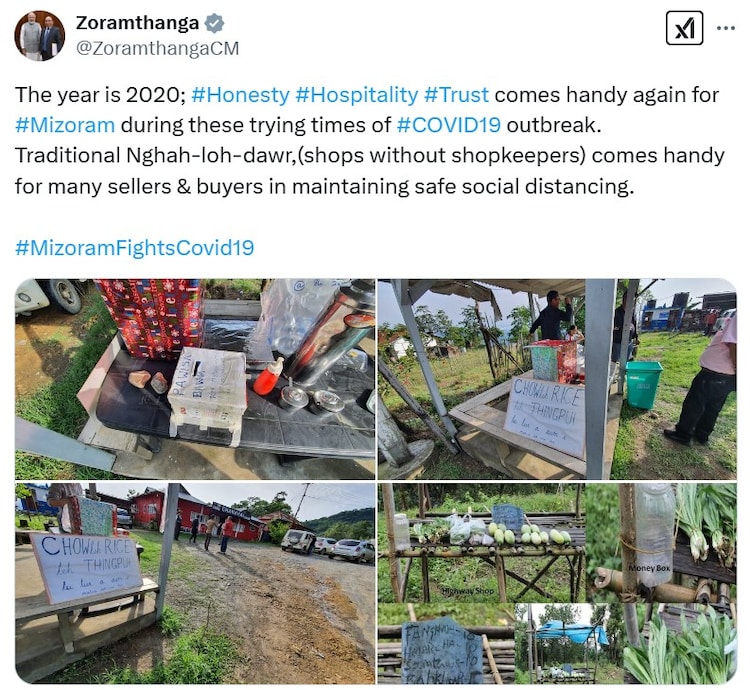Open Zoramthanga's profile avatar photo
Viewport: 750px width, 690px height.
click(x=40, y=35)
